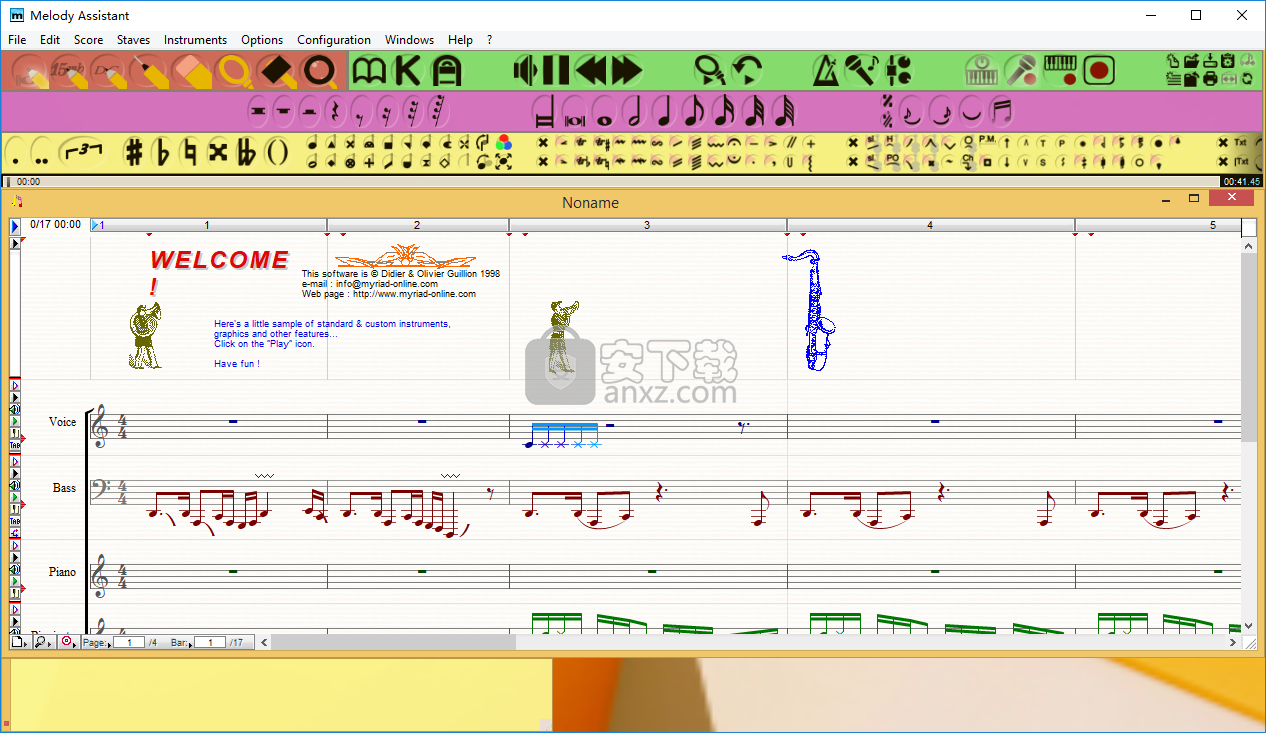This screenshot has height=733, width=1266.
Task: Open the mixer sliders icon
Action: tap(898, 71)
